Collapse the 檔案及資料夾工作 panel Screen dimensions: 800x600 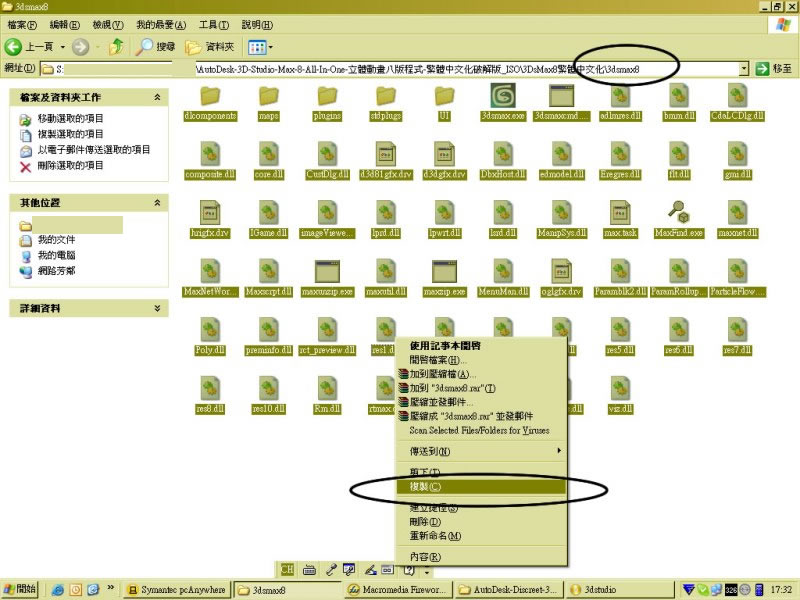tap(157, 97)
